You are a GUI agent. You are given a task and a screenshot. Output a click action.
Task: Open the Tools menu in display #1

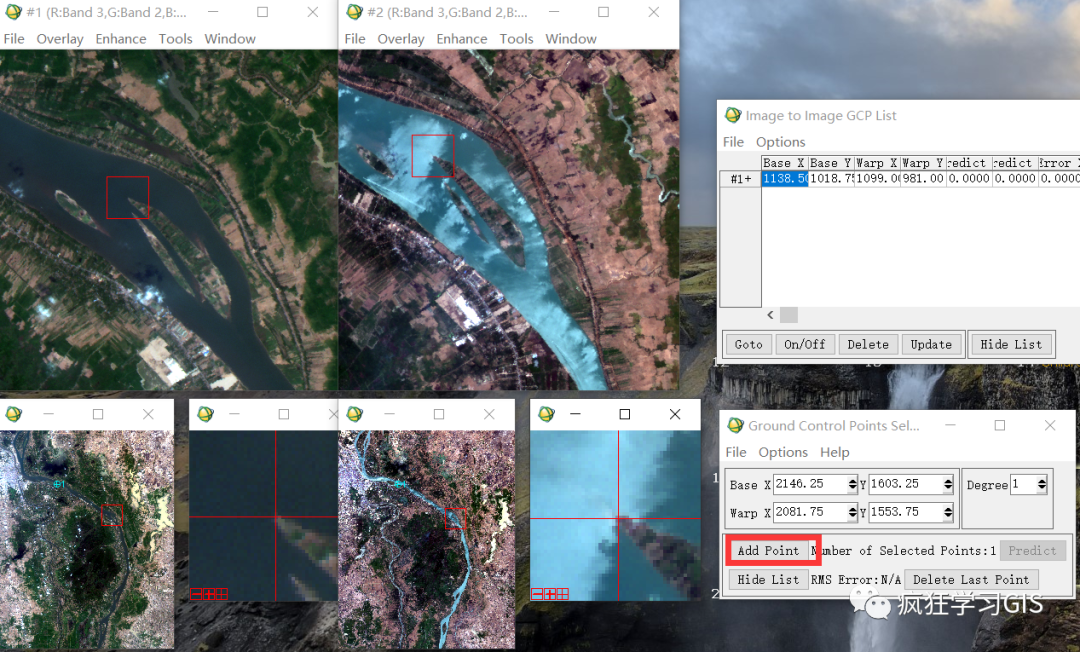pos(176,39)
